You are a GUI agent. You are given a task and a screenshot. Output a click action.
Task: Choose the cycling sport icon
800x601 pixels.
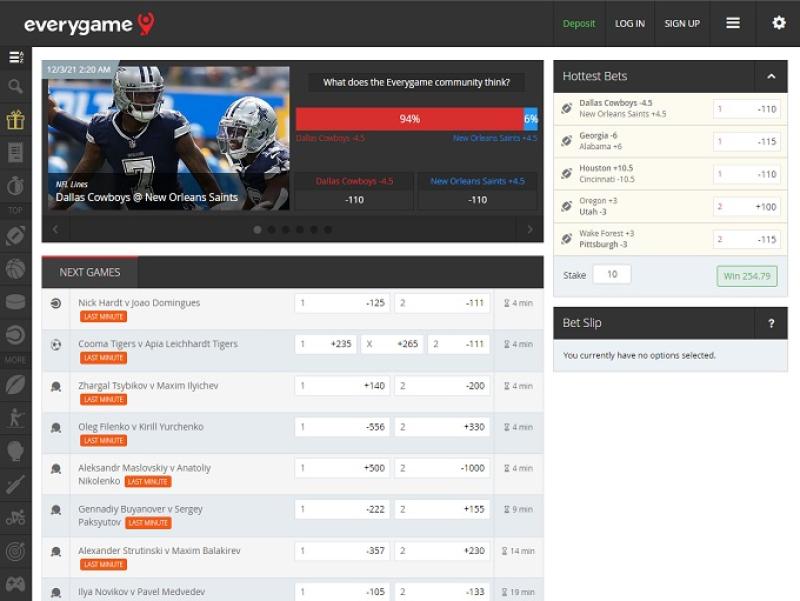[15, 517]
